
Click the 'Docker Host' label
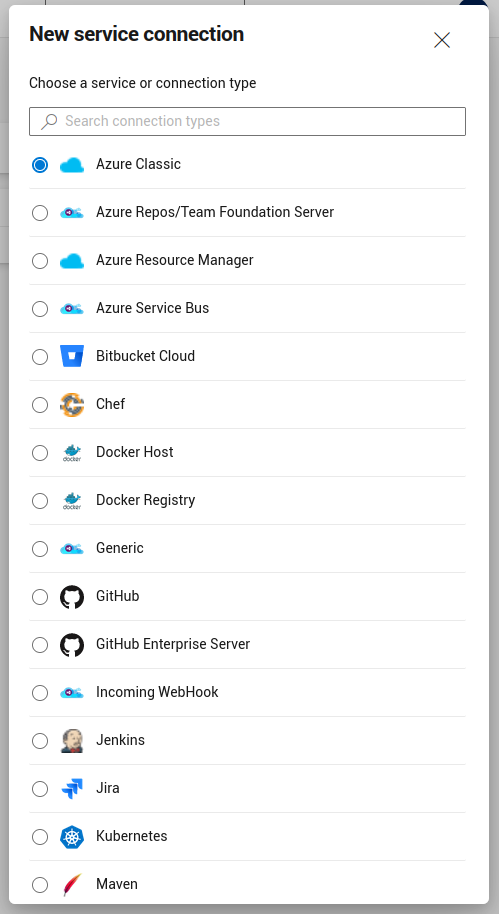[135, 452]
